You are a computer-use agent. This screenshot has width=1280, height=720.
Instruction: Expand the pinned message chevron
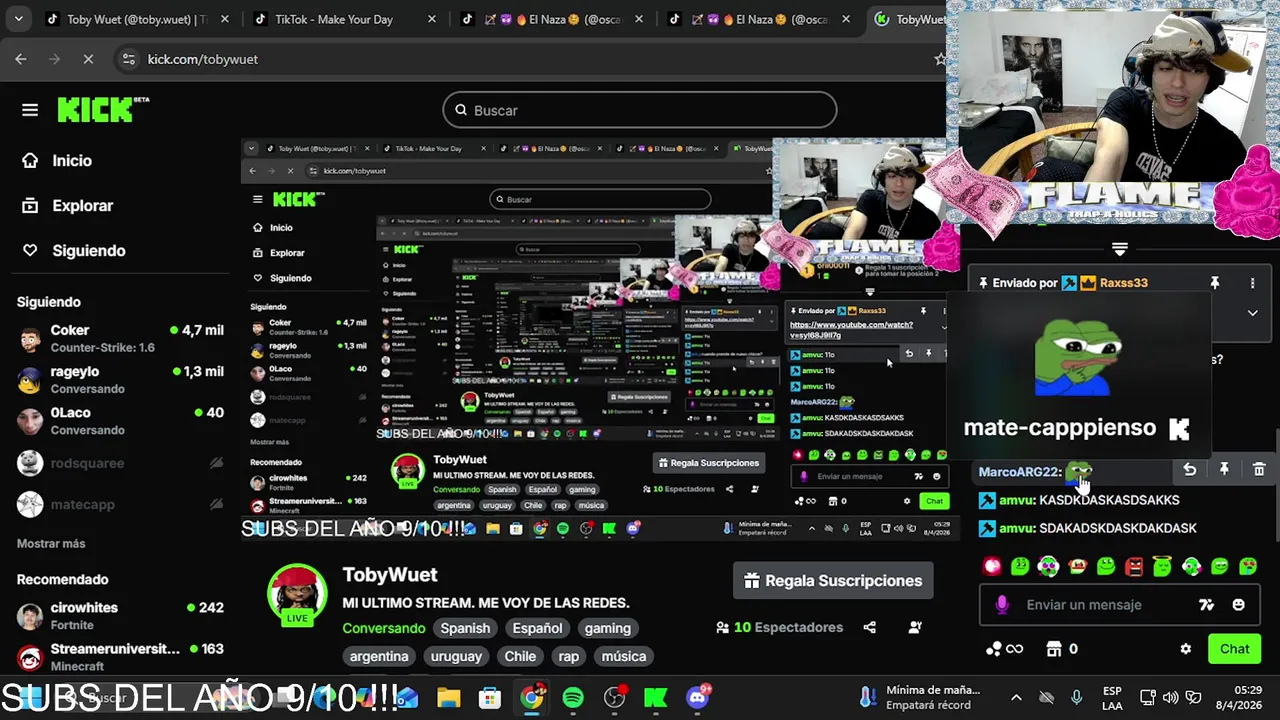point(1252,313)
